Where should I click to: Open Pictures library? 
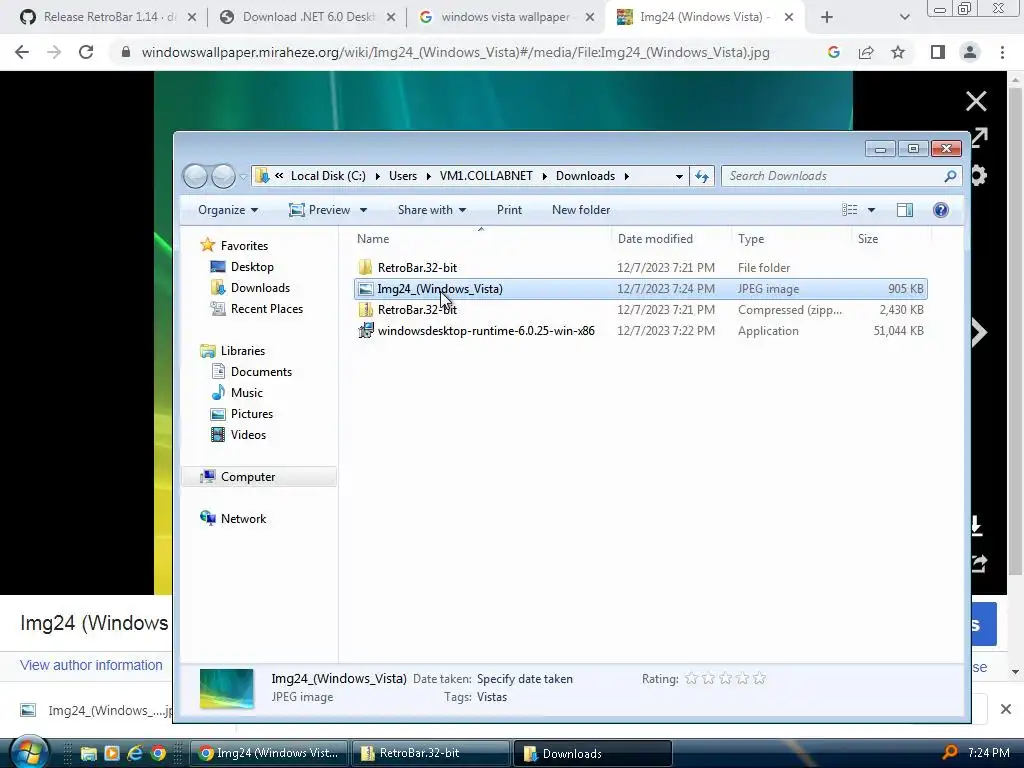tap(251, 413)
